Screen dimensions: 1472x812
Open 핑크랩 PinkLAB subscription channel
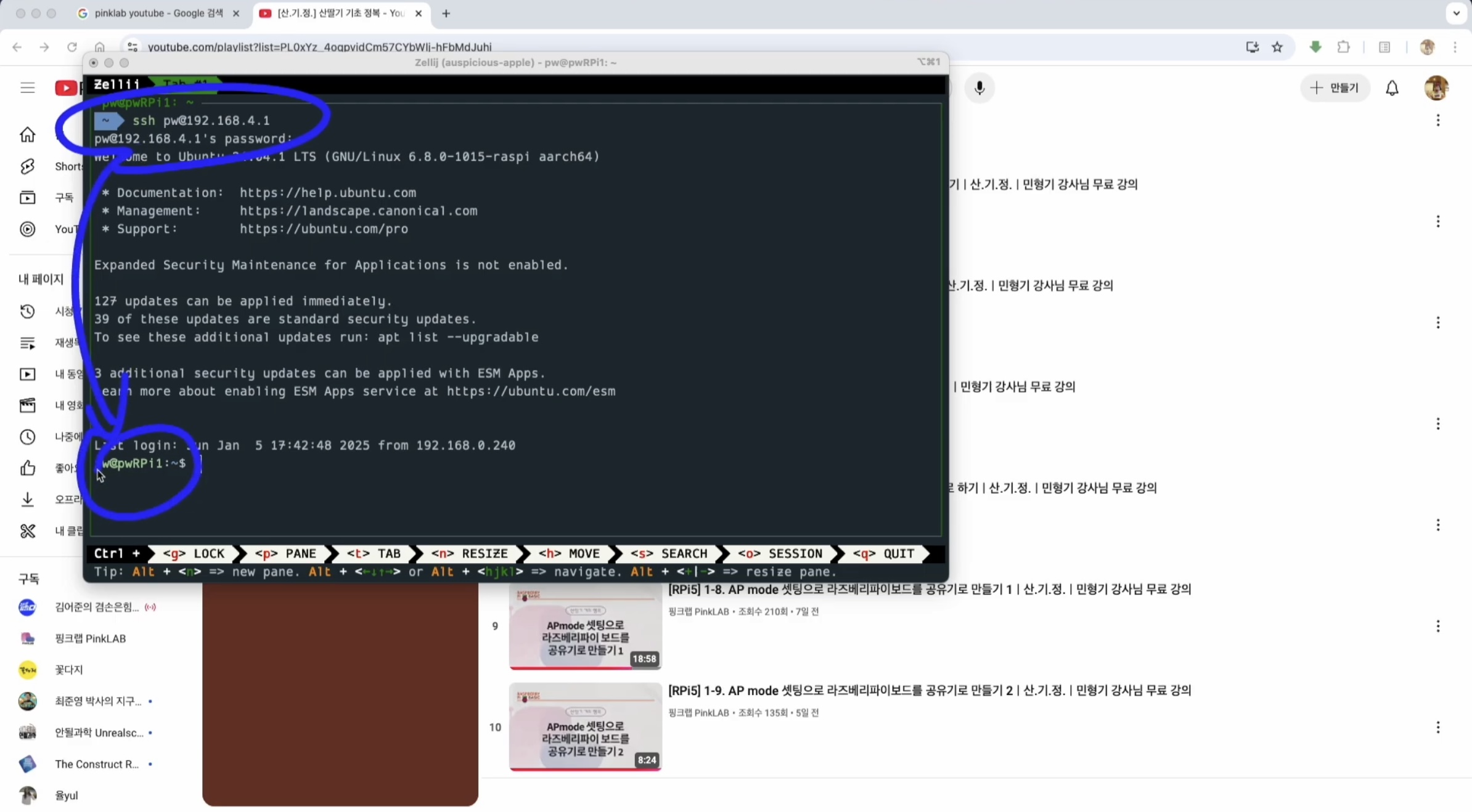coord(90,638)
